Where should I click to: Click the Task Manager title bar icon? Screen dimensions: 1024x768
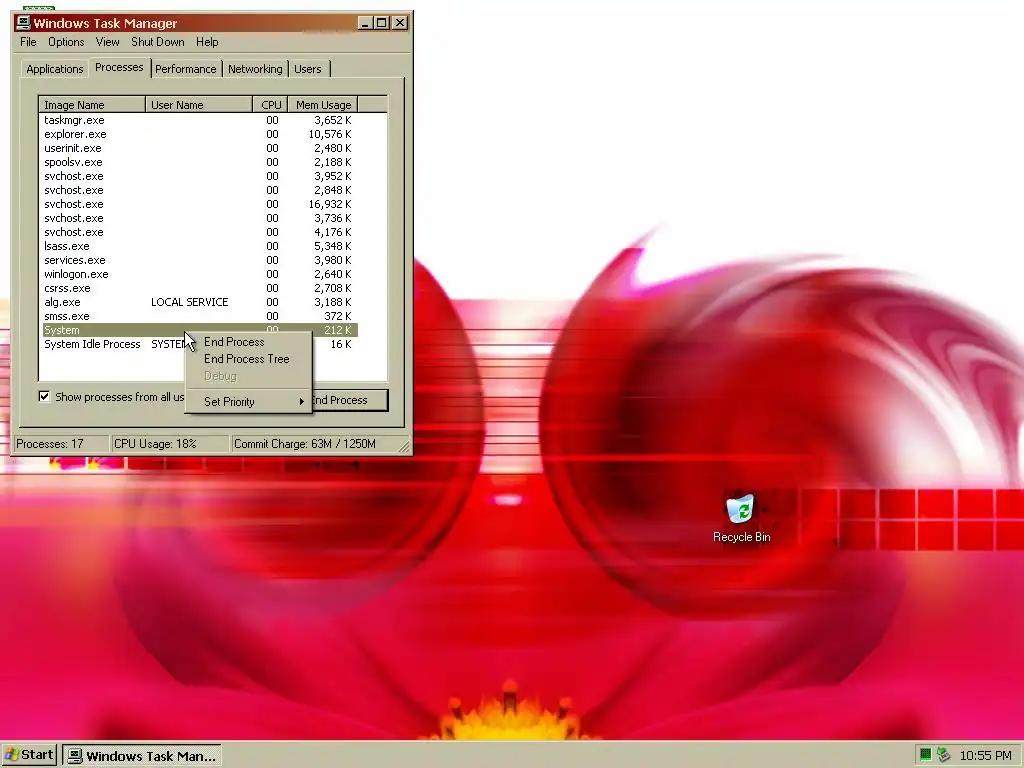[24, 23]
